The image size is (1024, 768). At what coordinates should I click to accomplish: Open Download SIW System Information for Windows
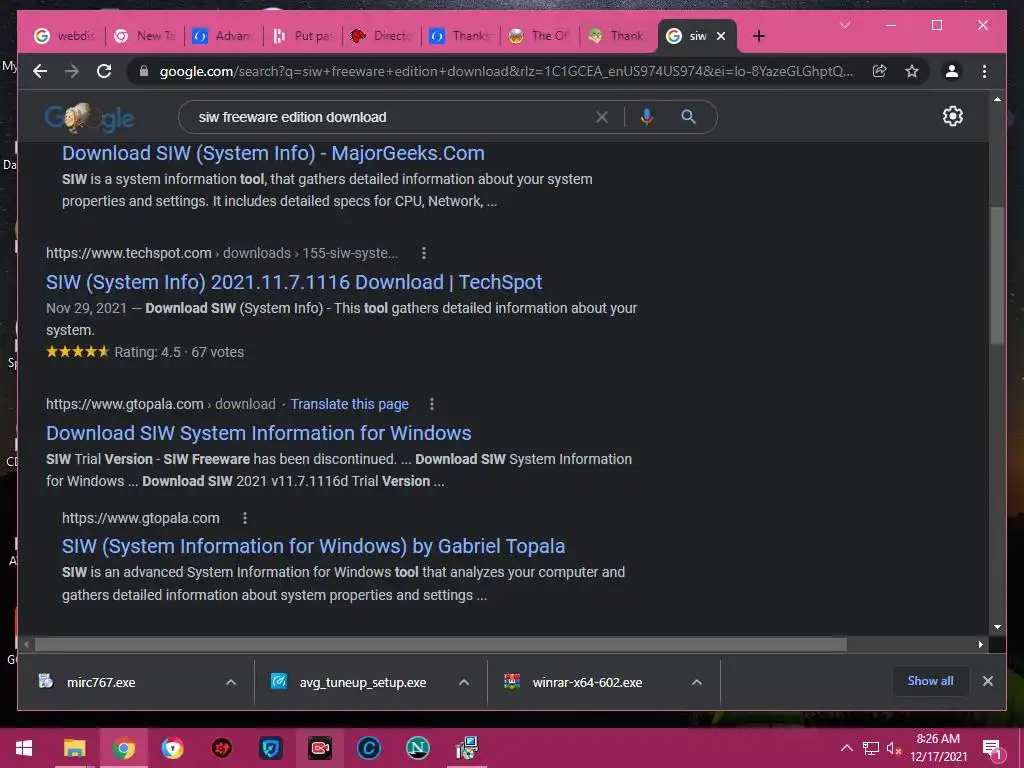click(x=259, y=433)
